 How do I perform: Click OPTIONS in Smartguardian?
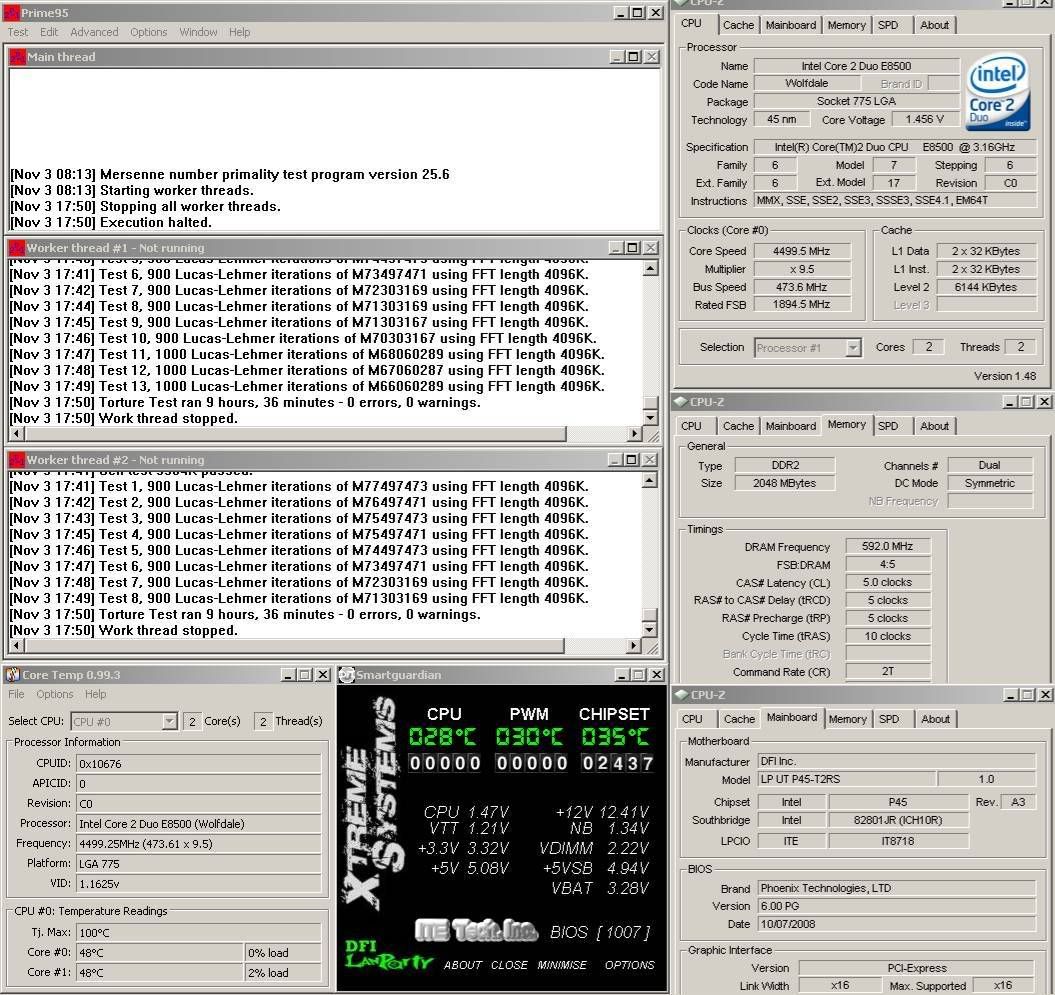629,965
